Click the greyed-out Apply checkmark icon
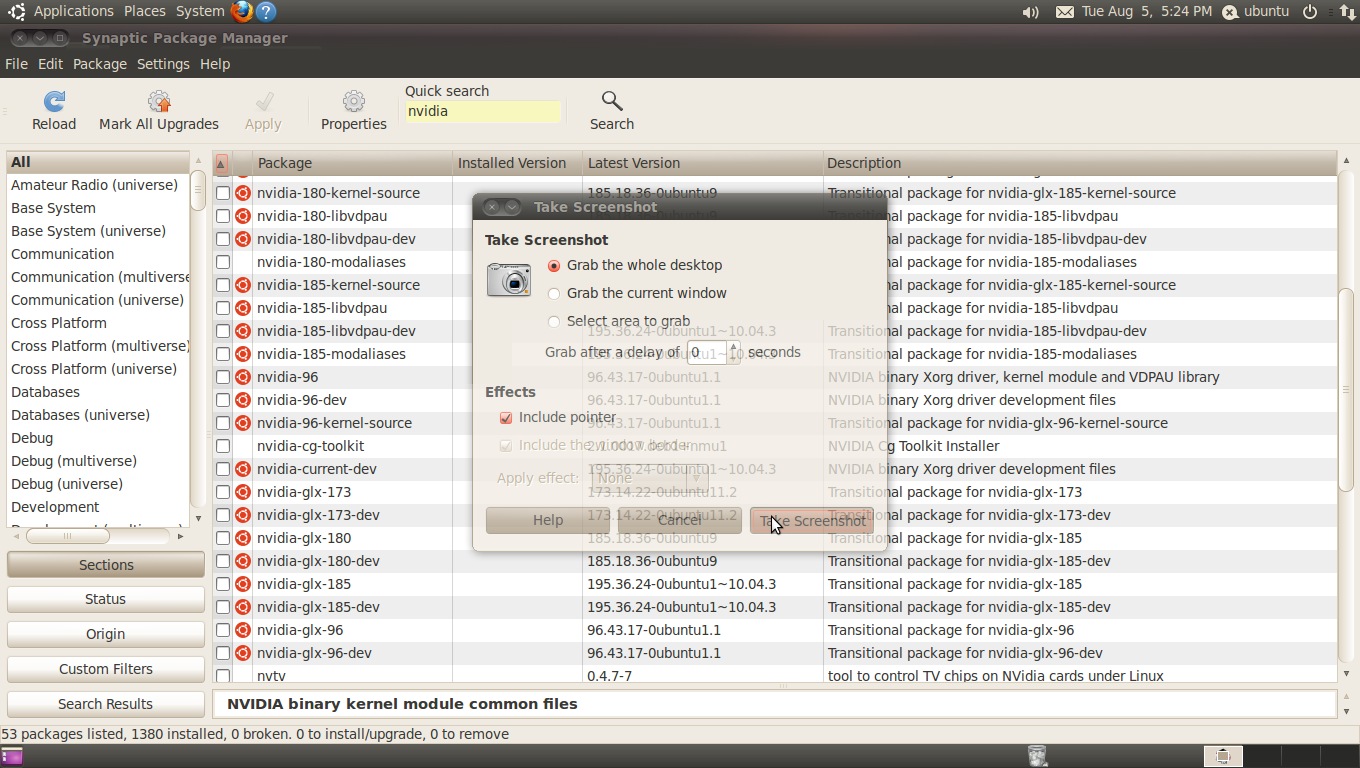1360x768 pixels. pyautogui.click(x=264, y=101)
